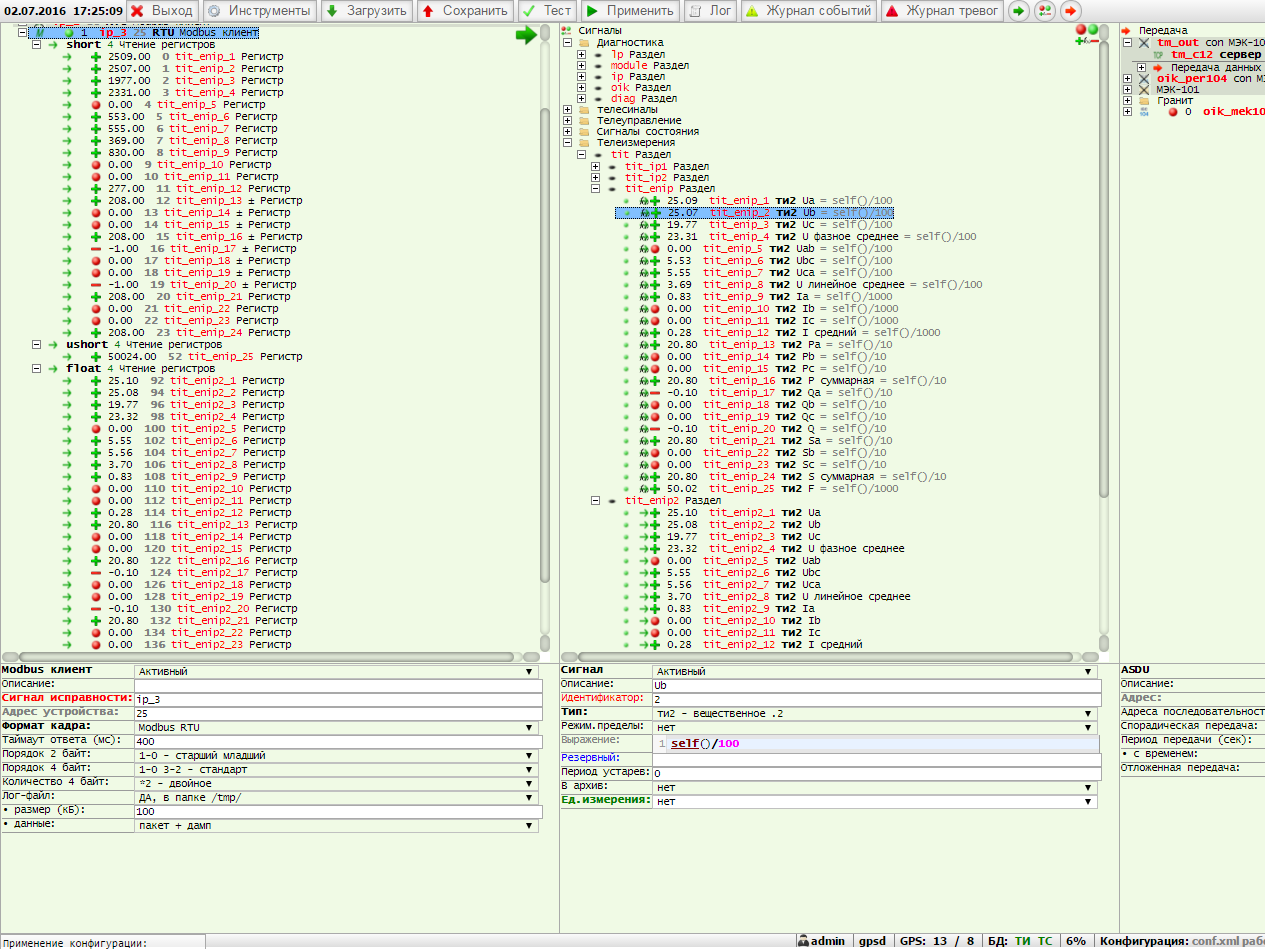The height and width of the screenshot is (949, 1265).
Task: Click the green arrow round toolbar button
Action: (x=1018, y=11)
